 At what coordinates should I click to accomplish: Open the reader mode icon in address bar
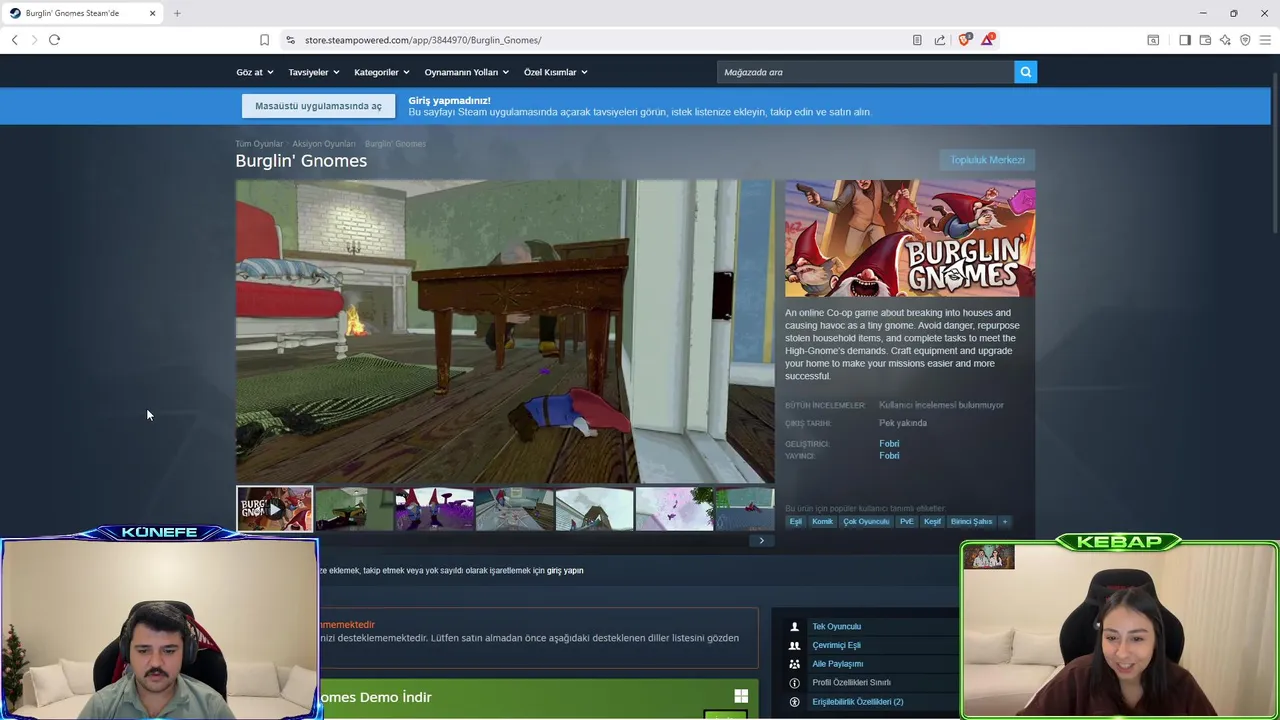point(917,40)
